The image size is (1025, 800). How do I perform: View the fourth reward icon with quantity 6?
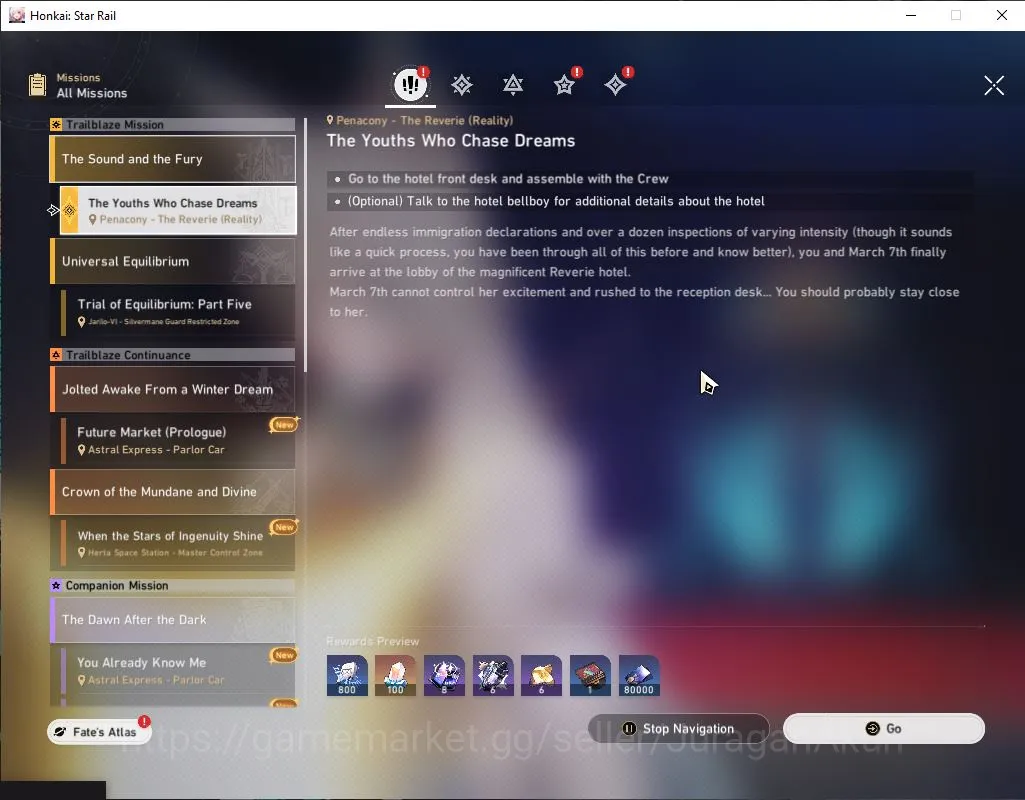click(493, 676)
